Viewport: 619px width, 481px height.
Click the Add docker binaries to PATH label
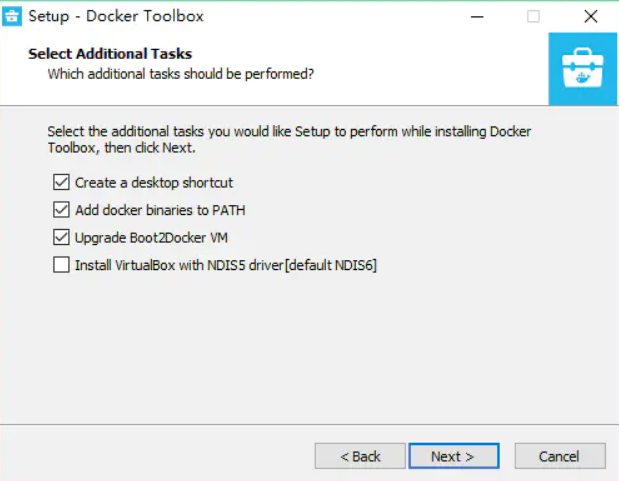pos(160,210)
